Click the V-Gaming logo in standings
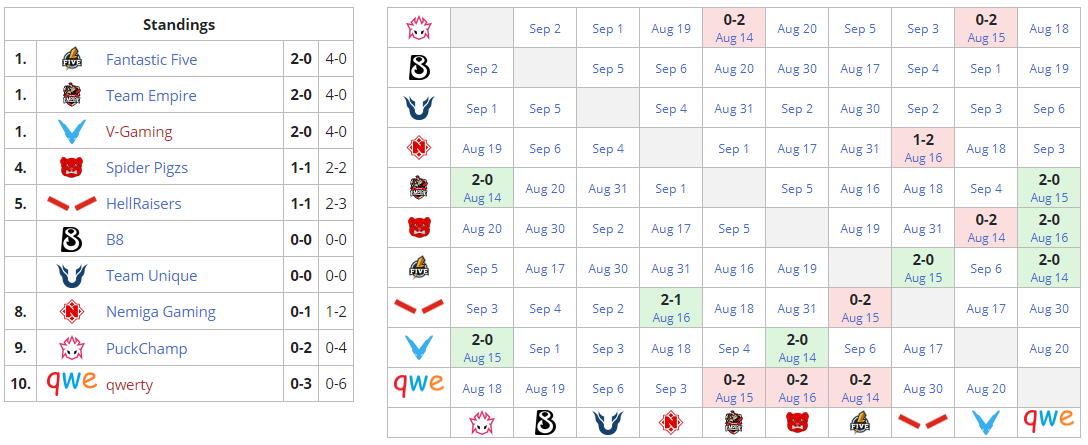This screenshot has width=1088, height=445. (71, 132)
